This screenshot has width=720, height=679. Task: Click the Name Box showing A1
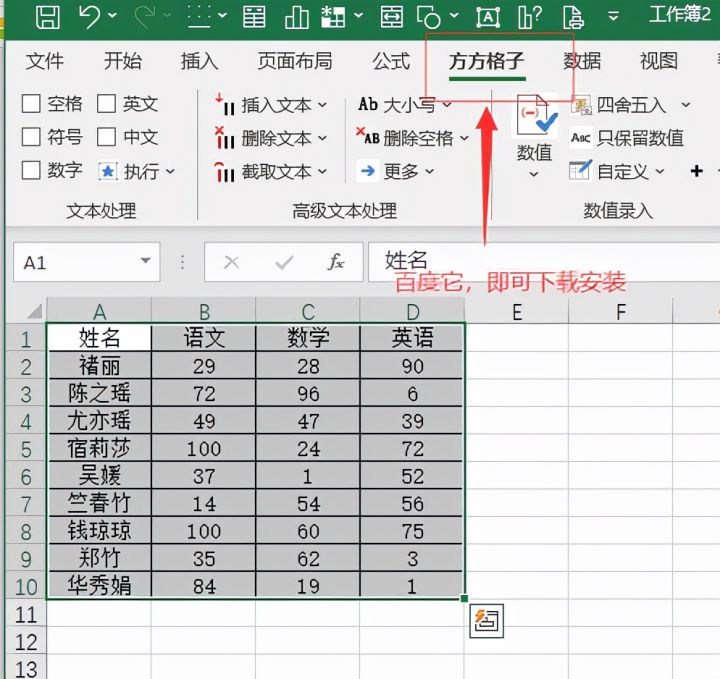tap(87, 262)
